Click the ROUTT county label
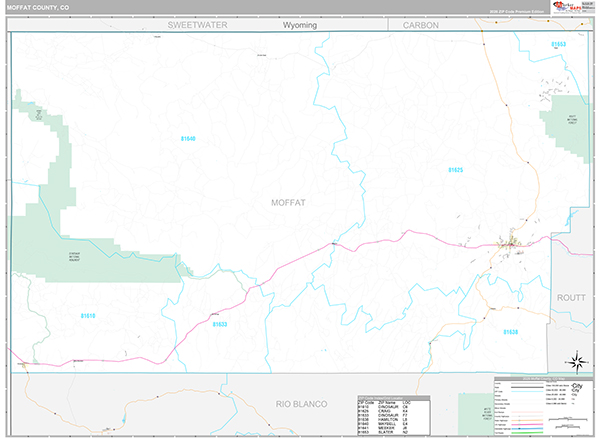This screenshot has width=600, height=438. (x=570, y=298)
